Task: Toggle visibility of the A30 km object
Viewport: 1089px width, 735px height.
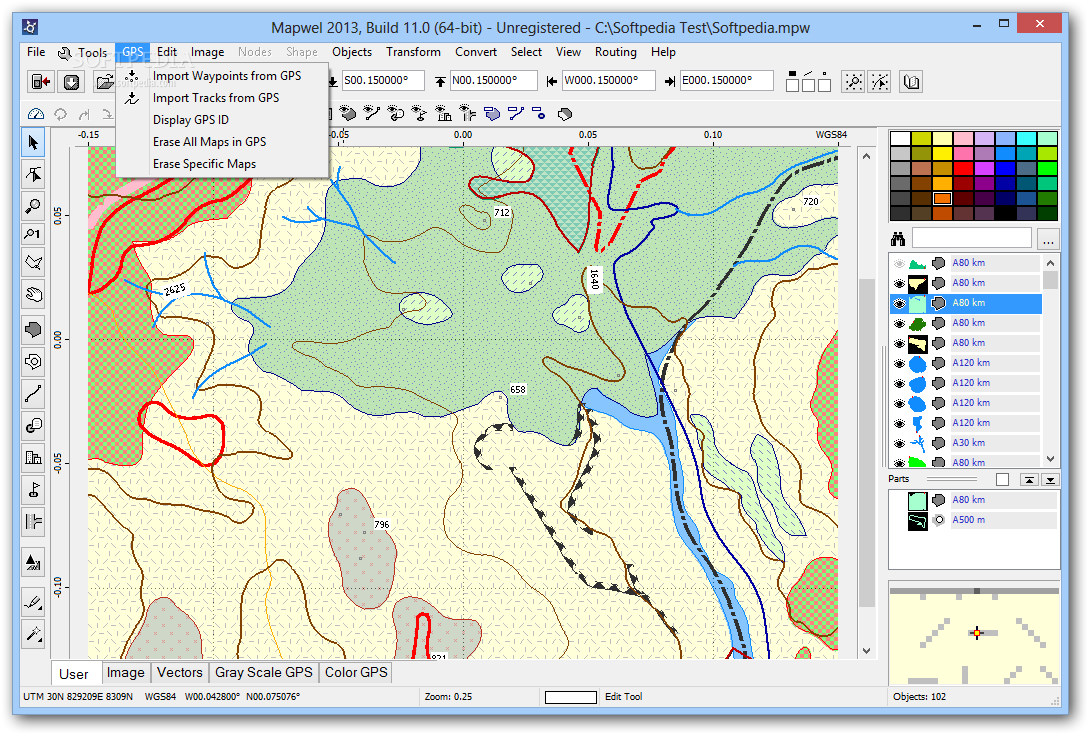Action: (x=899, y=443)
